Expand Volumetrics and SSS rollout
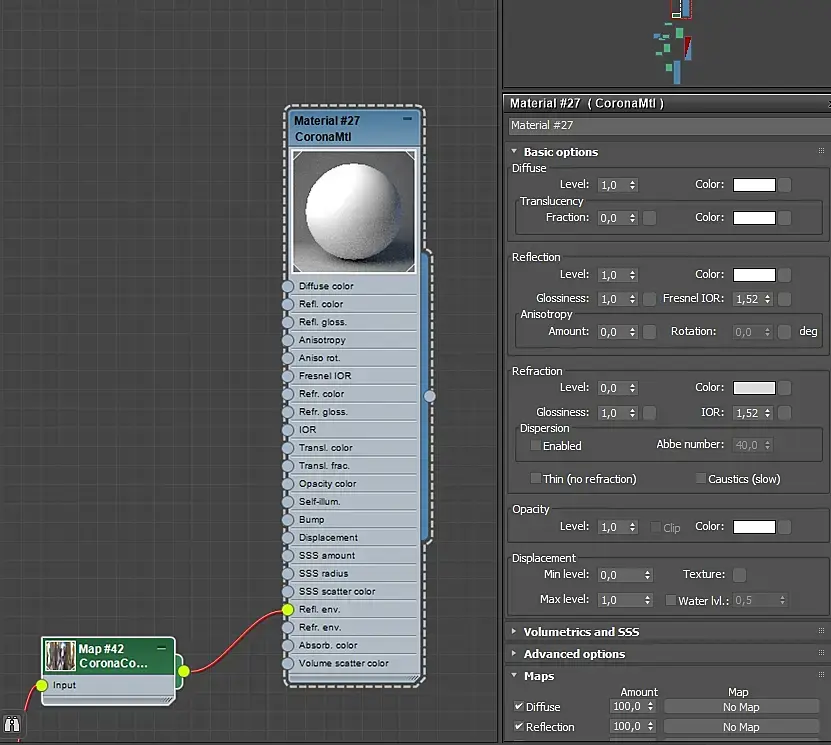831x745 pixels. tap(514, 632)
